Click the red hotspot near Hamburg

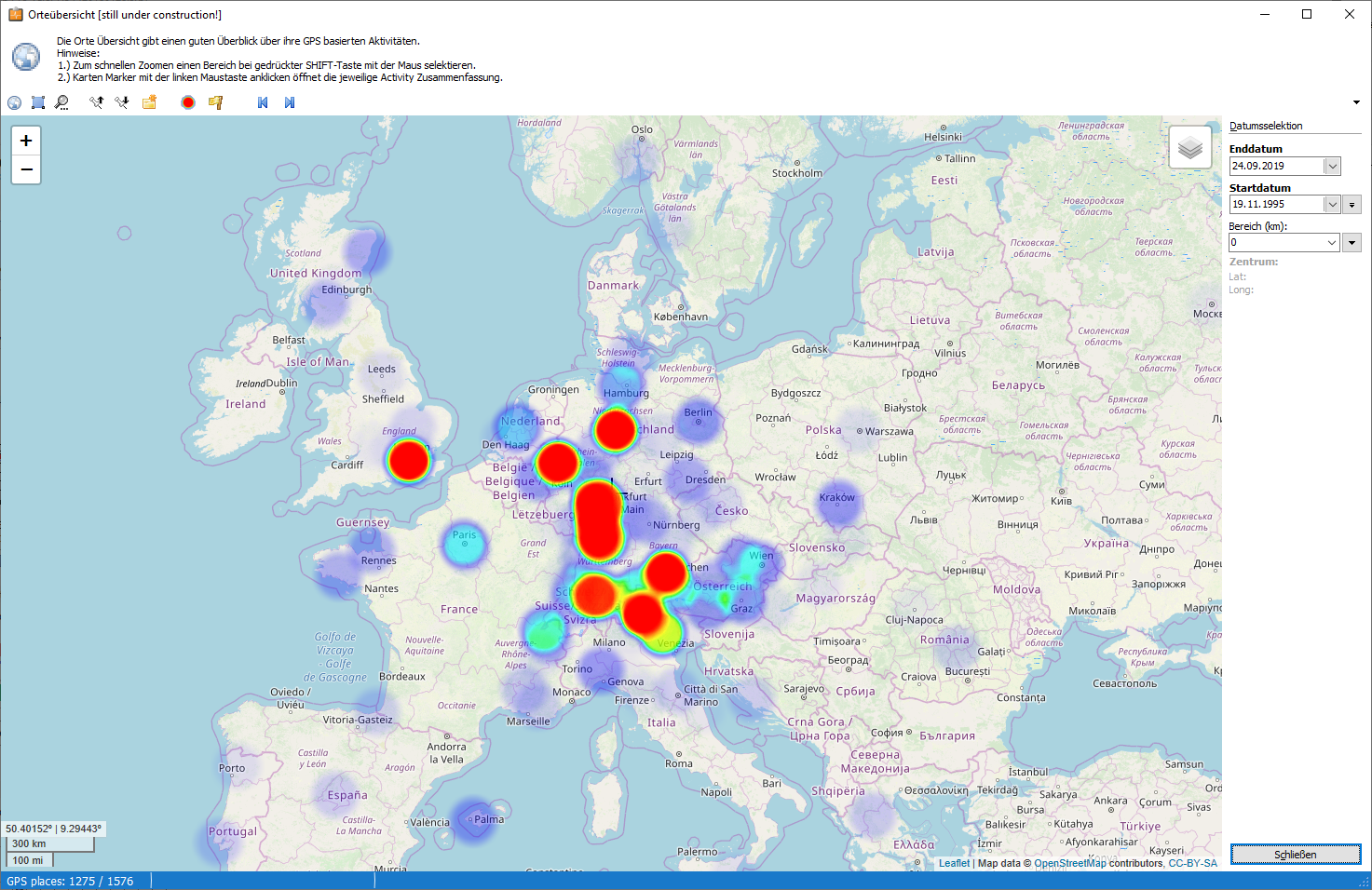(x=615, y=429)
